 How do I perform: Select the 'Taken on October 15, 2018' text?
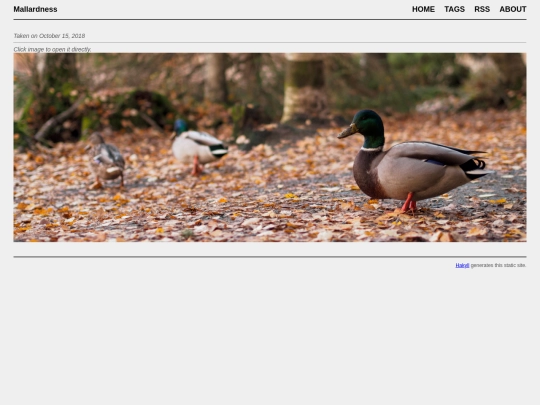click(49, 36)
